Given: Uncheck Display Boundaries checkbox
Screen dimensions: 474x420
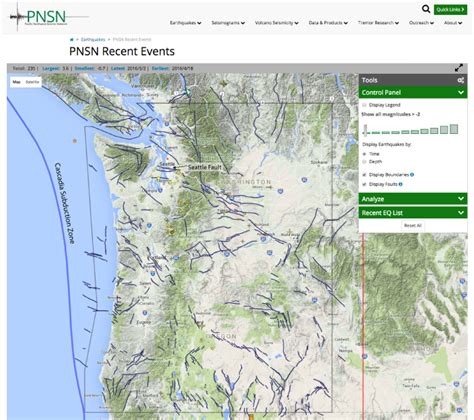Looking at the screenshot, I should click(364, 175).
